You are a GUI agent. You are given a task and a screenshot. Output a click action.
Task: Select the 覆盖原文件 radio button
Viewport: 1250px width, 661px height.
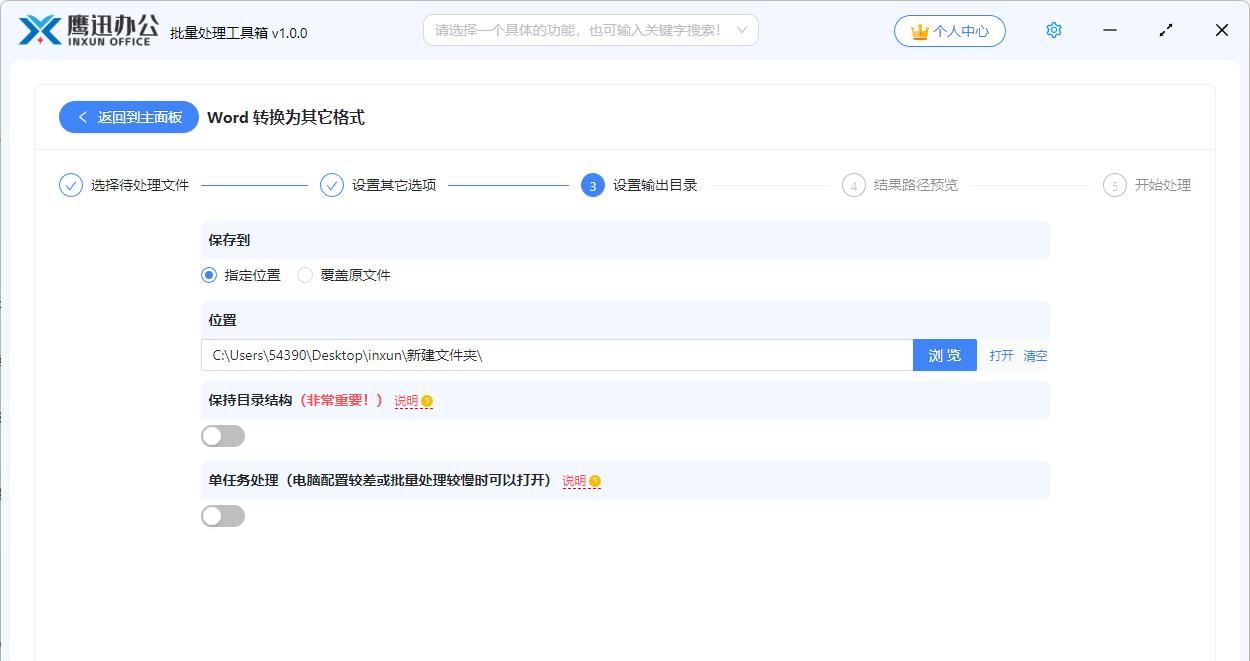[304, 275]
